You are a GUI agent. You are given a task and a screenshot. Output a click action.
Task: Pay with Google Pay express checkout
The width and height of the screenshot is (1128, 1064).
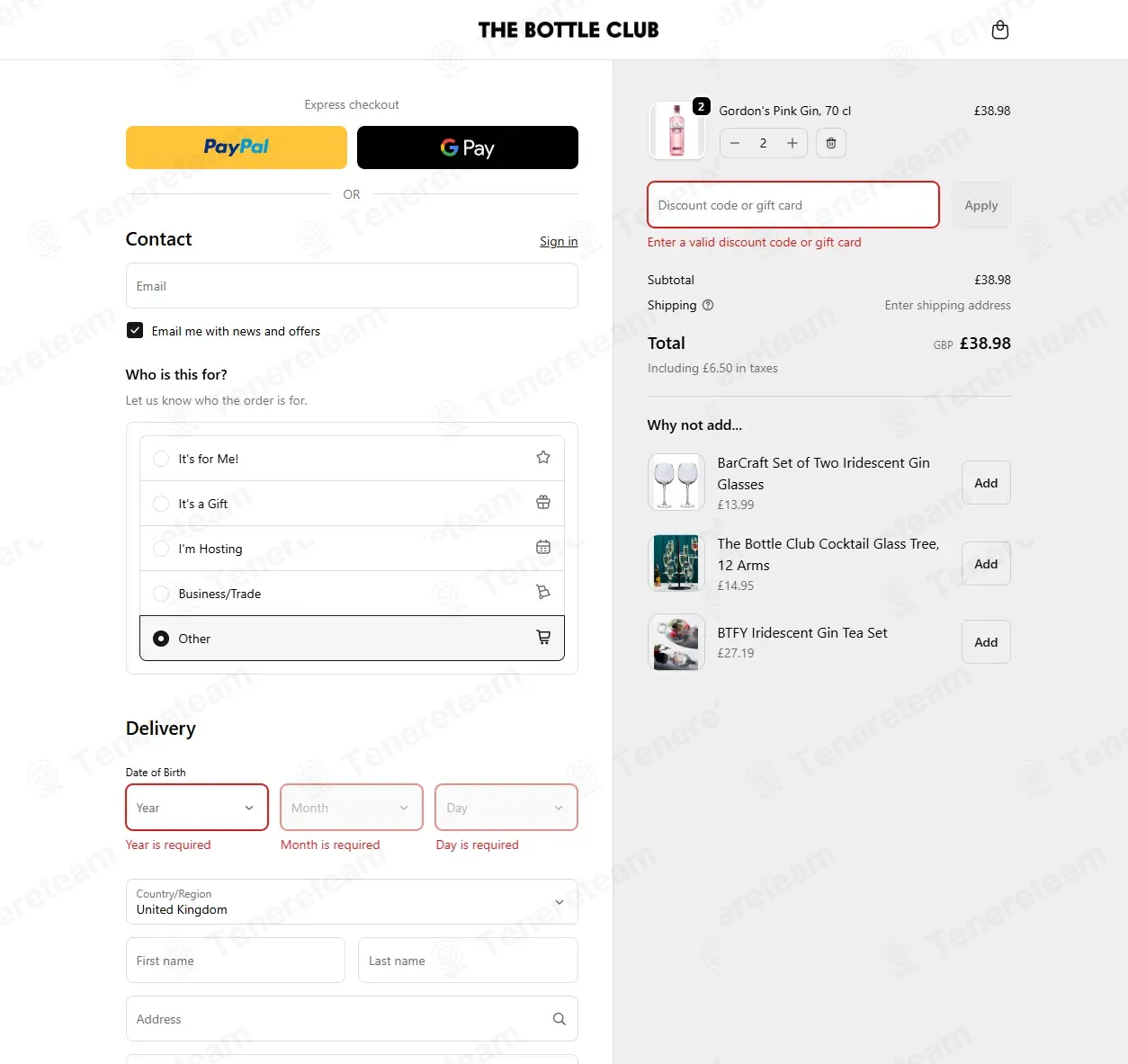click(x=468, y=148)
